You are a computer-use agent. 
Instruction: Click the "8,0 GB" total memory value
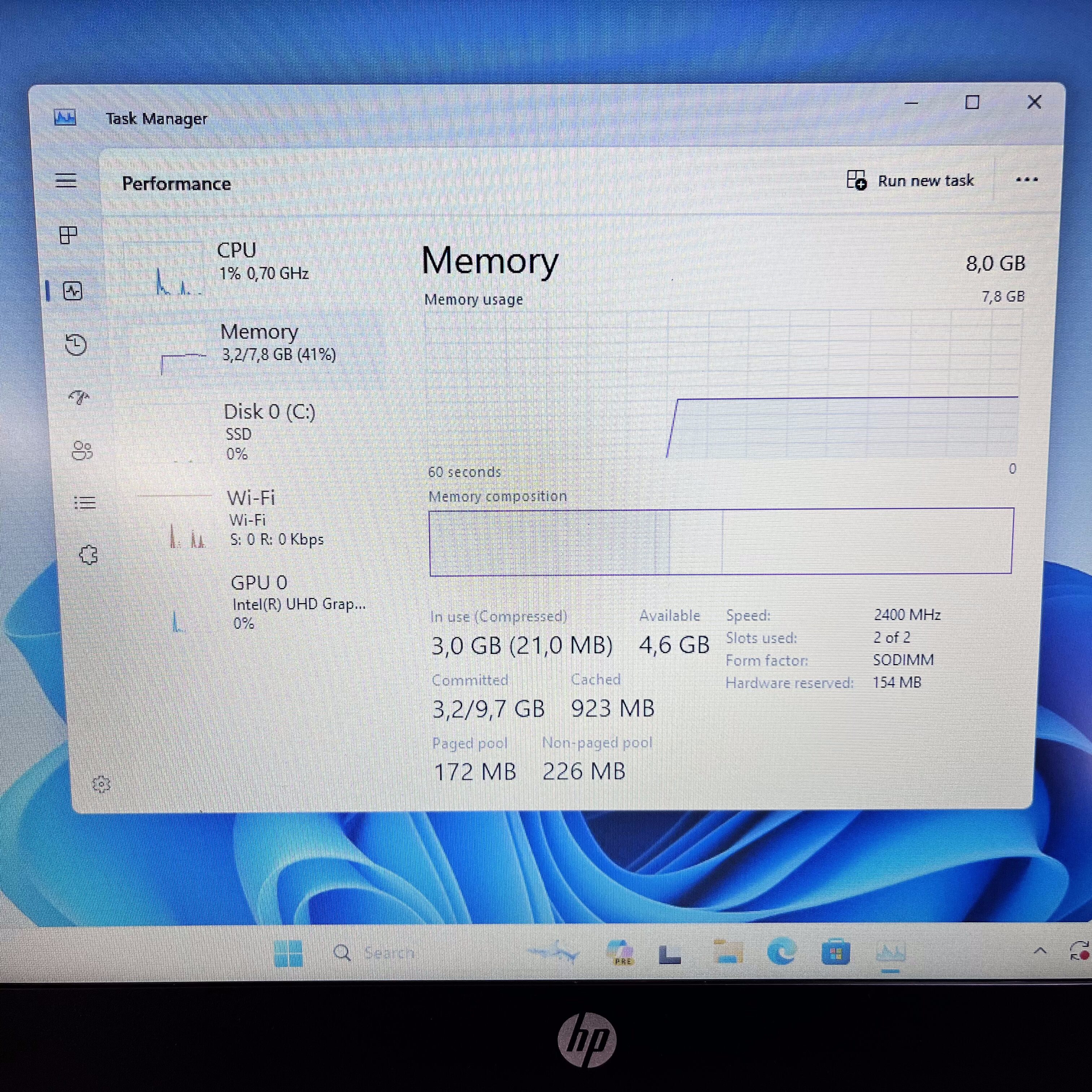pos(995,263)
